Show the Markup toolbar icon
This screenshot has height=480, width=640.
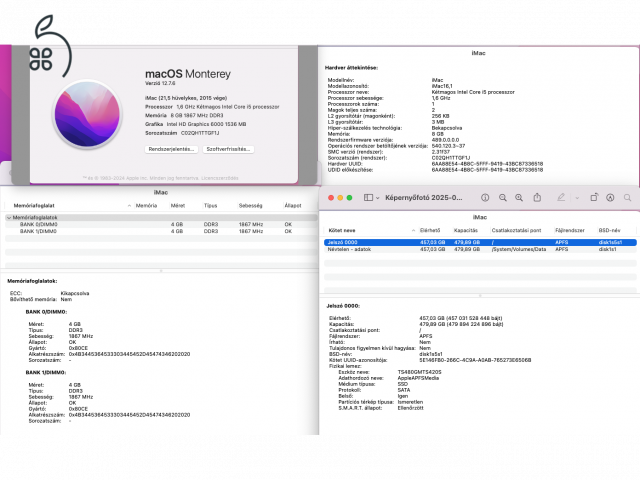tap(610, 198)
